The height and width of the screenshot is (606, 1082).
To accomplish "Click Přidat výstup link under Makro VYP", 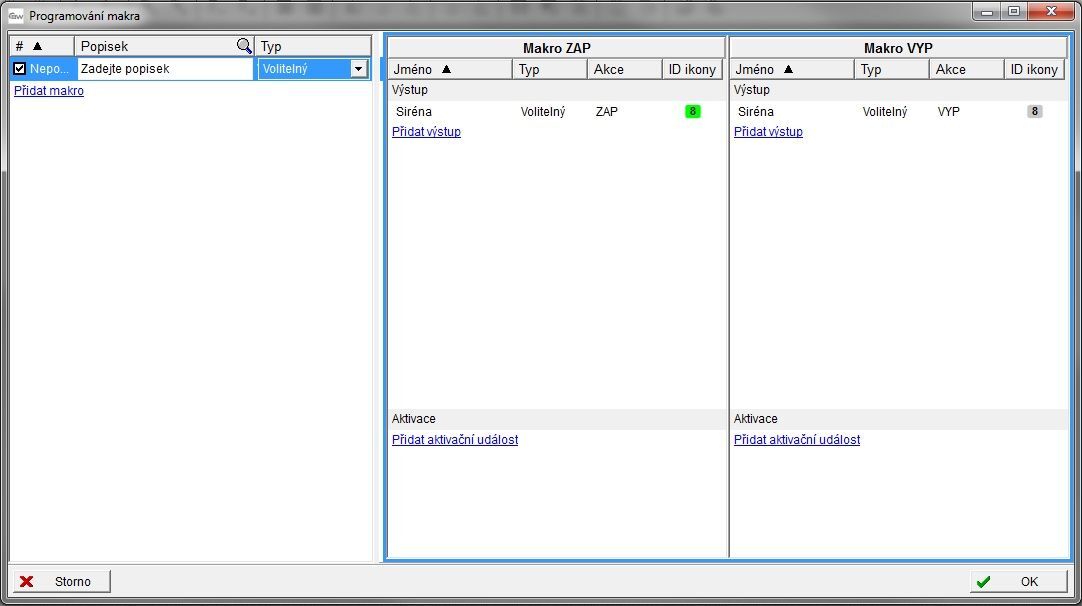I will 768,132.
